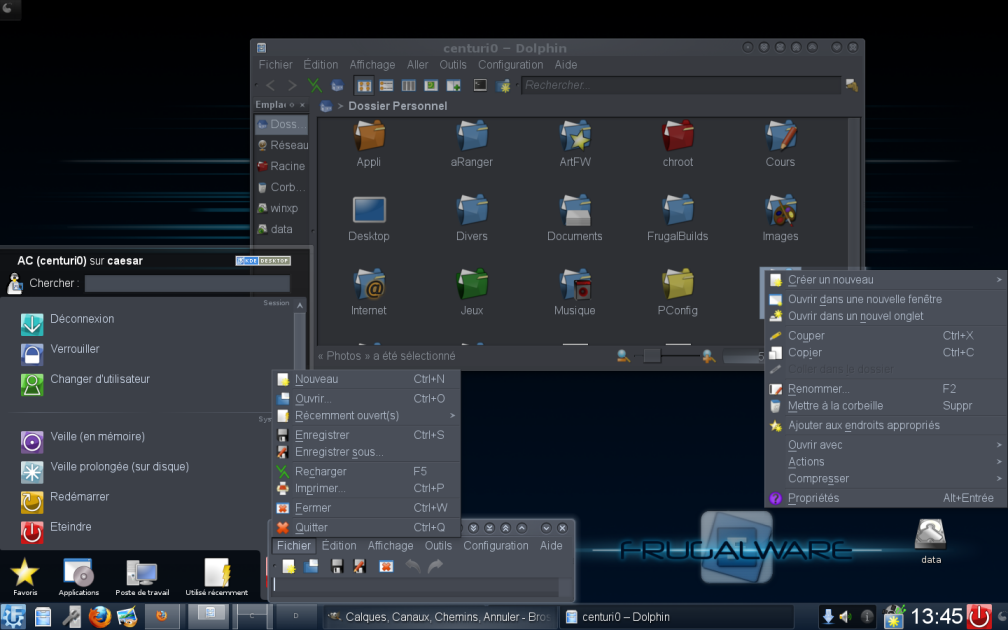
Task: Open the Appli folder
Action: (x=369, y=145)
